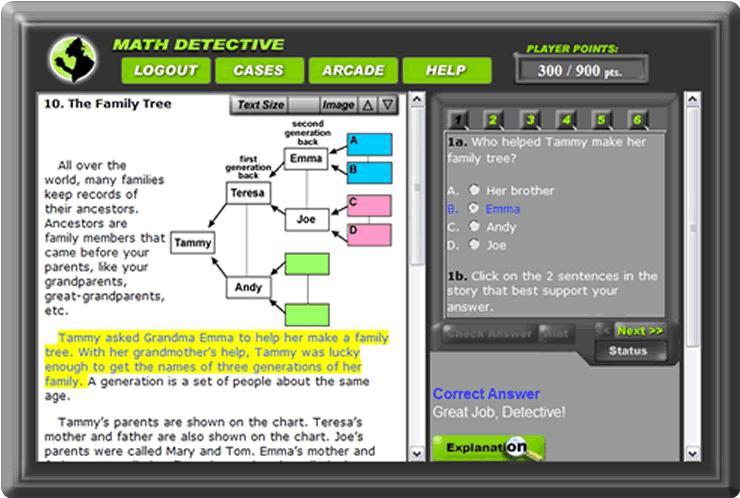Screen dimensions: 740x498
Task: Click the 'Correct Answer' message
Action: [x=486, y=394]
